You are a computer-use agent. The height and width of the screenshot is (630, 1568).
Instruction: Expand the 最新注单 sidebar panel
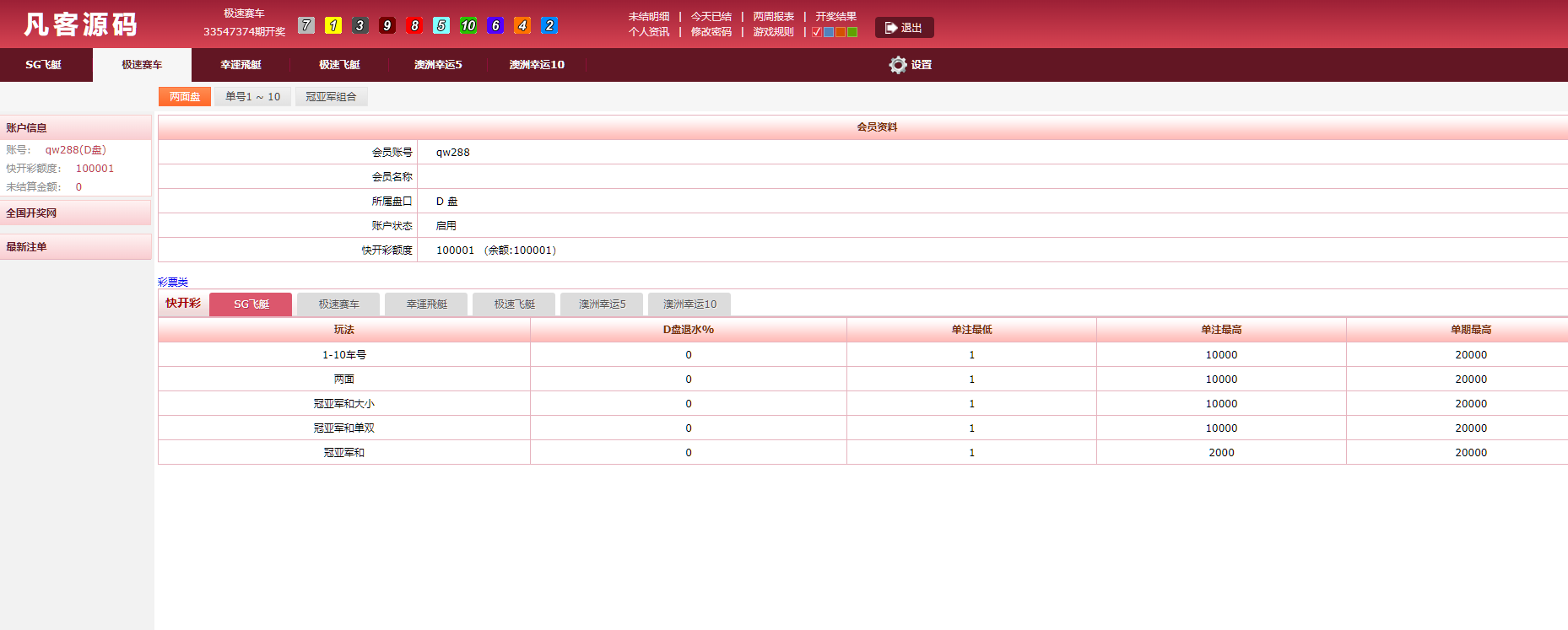(76, 247)
